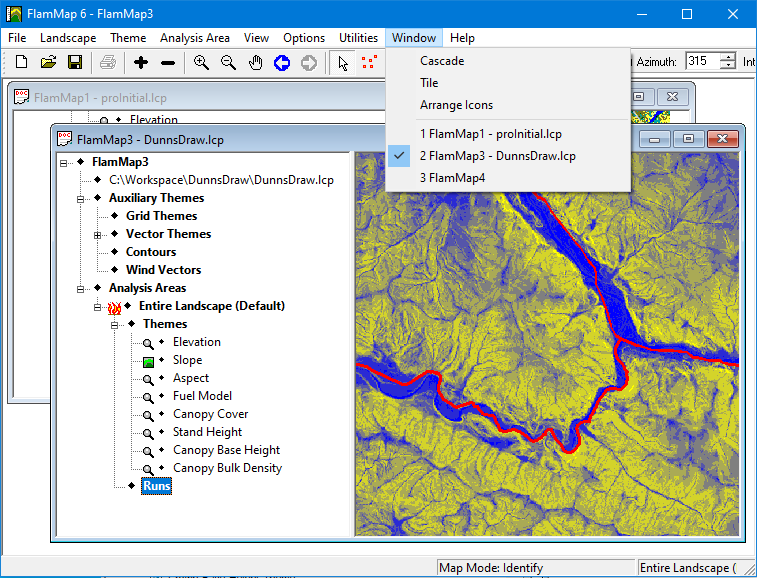Click the Save floppy disk icon
The width and height of the screenshot is (757, 578).
coord(75,62)
